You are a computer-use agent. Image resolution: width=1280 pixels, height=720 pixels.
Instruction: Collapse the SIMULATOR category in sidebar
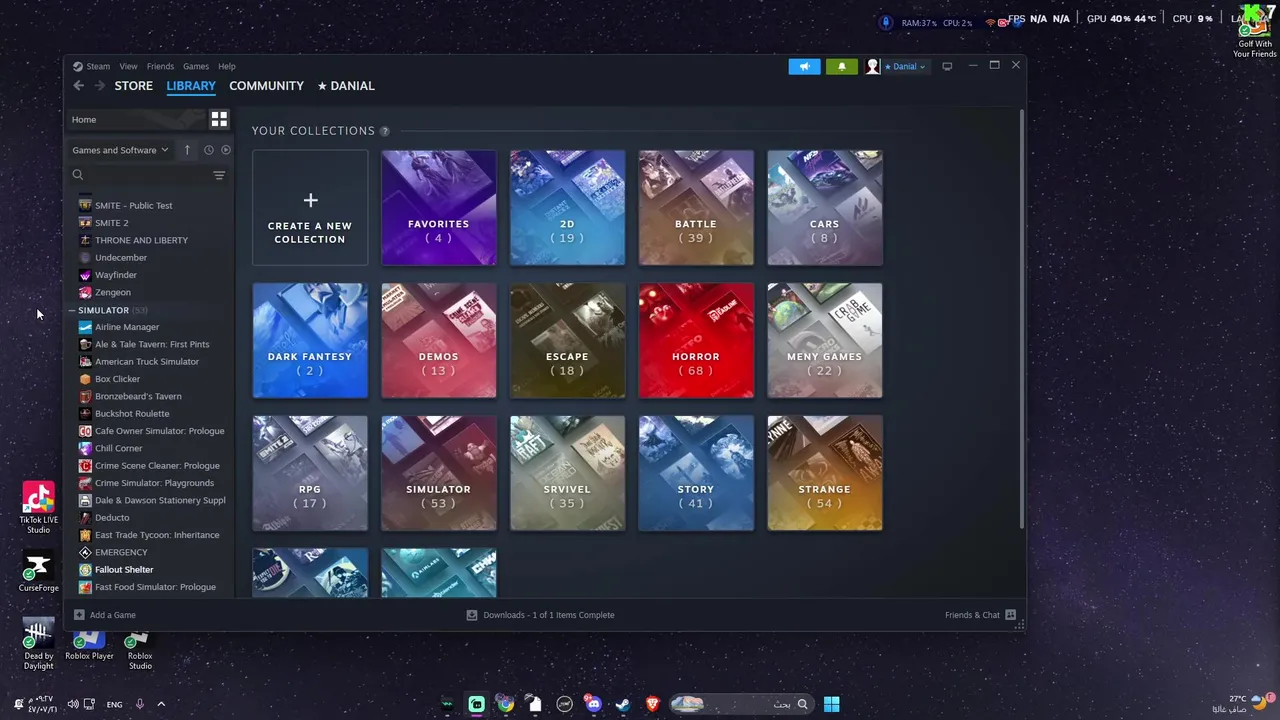tap(73, 310)
